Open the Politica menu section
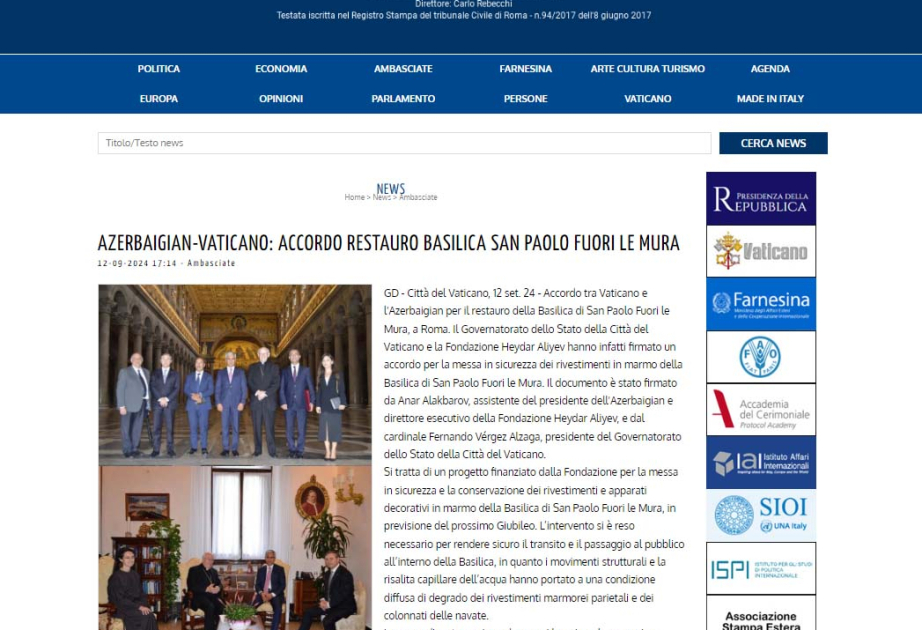922x630 pixels. (159, 69)
